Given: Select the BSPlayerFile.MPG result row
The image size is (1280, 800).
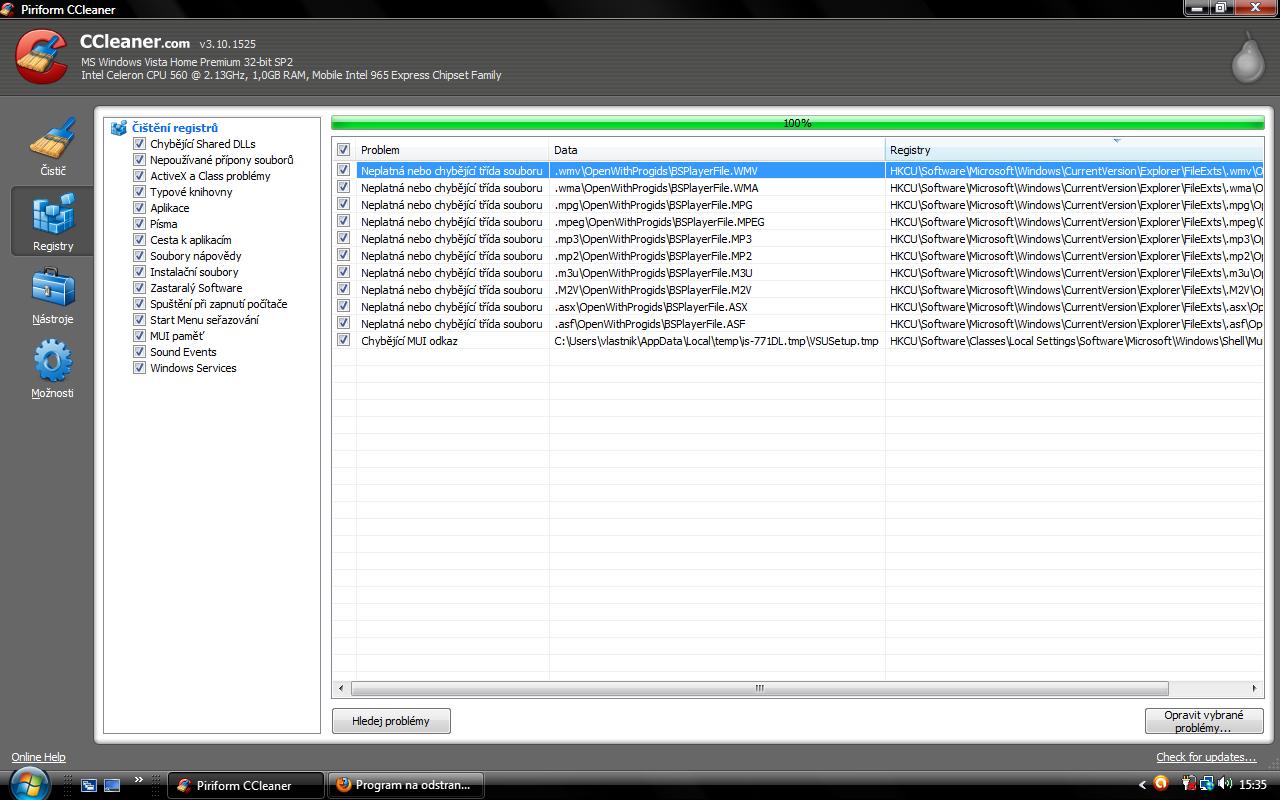Looking at the screenshot, I should pos(798,205).
